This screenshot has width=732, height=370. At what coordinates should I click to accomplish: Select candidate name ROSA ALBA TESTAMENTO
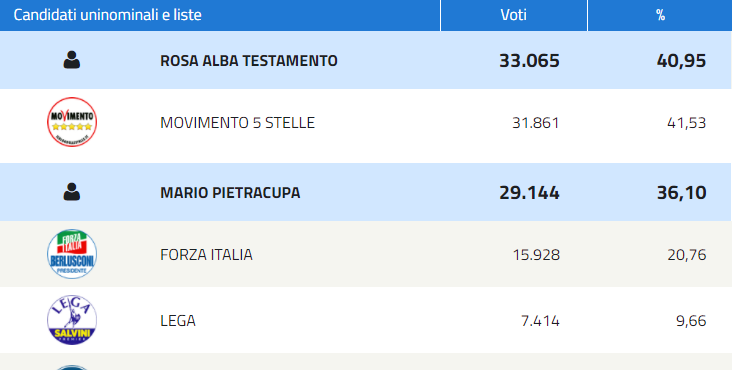click(249, 61)
